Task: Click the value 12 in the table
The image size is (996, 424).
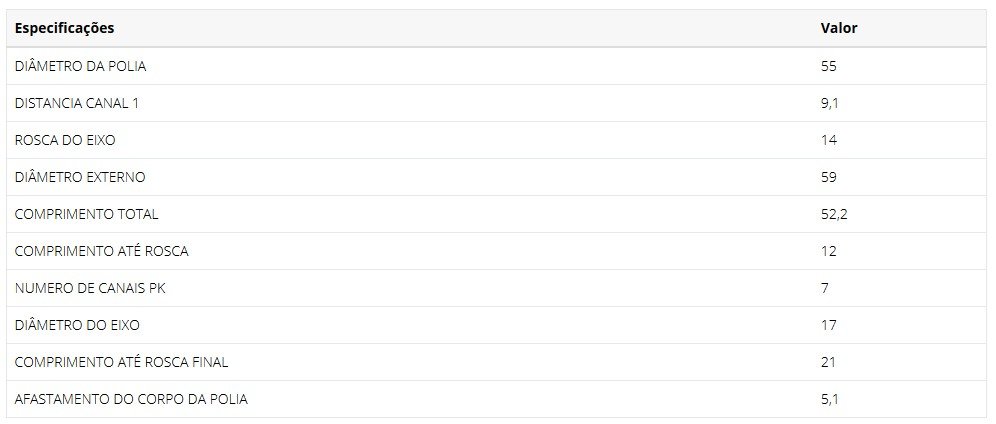Action: click(828, 251)
